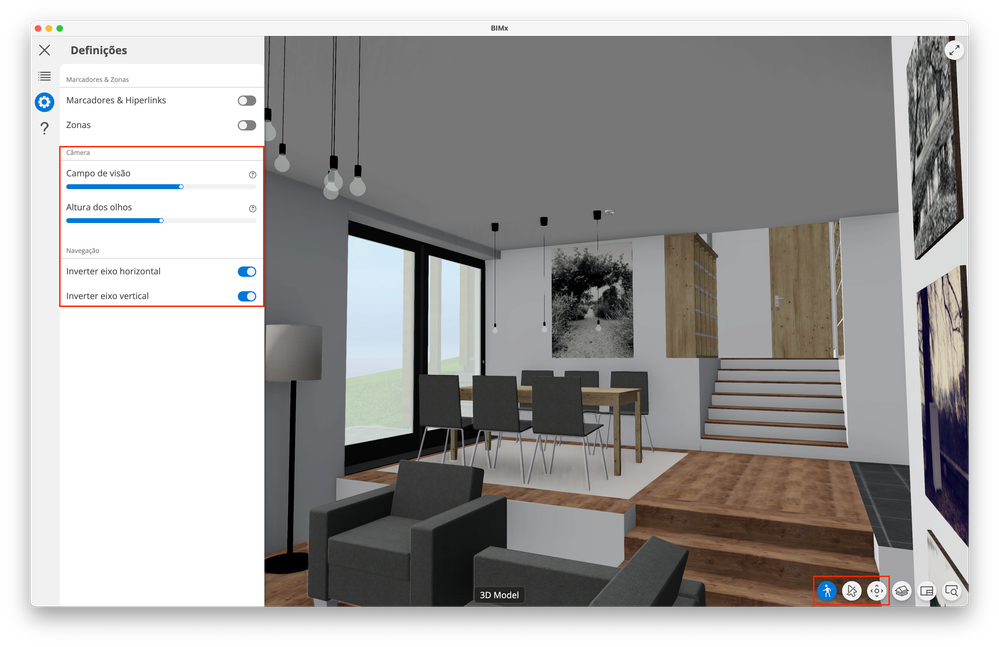999x647 pixels.
Task: Click the BIMx window title
Action: [500, 28]
